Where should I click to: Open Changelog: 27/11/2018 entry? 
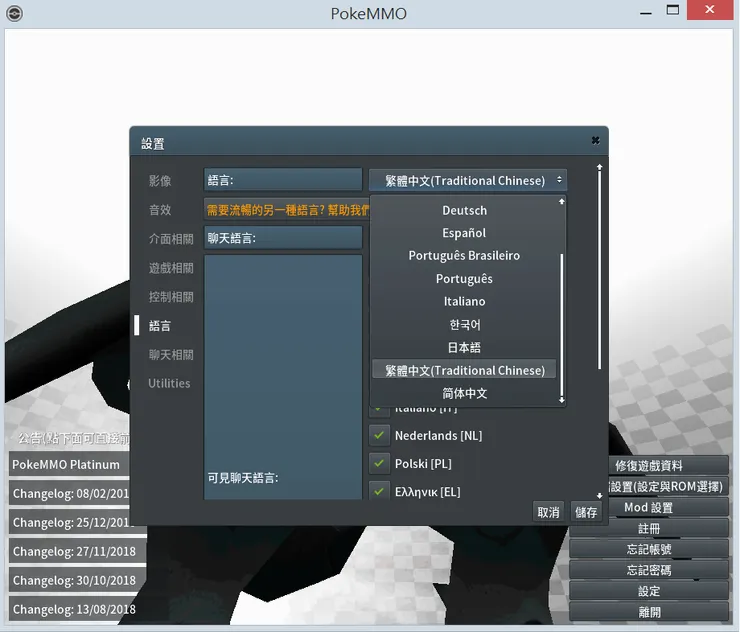coord(77,551)
